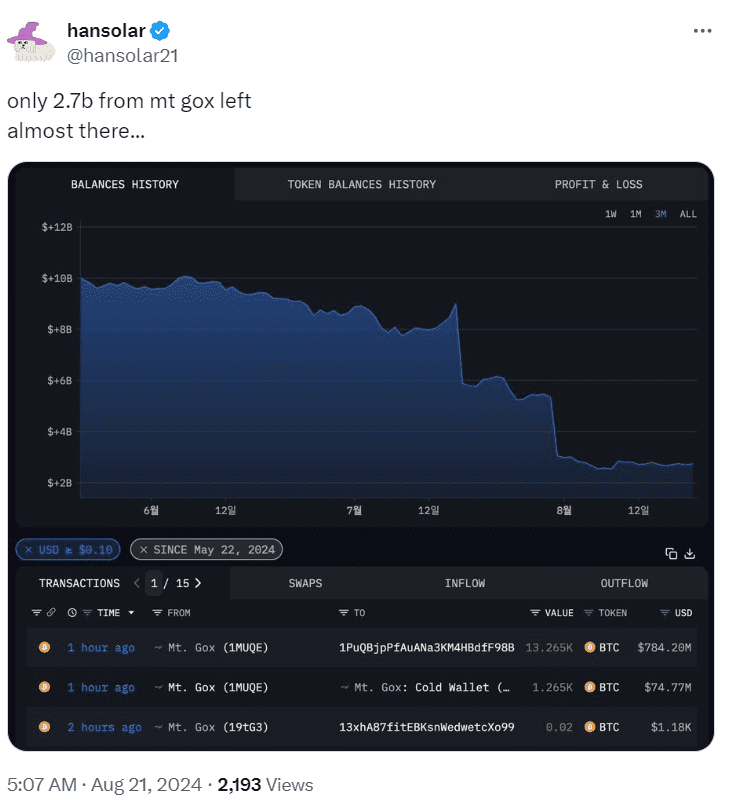Open the SWAPS tab

pyautogui.click(x=305, y=583)
